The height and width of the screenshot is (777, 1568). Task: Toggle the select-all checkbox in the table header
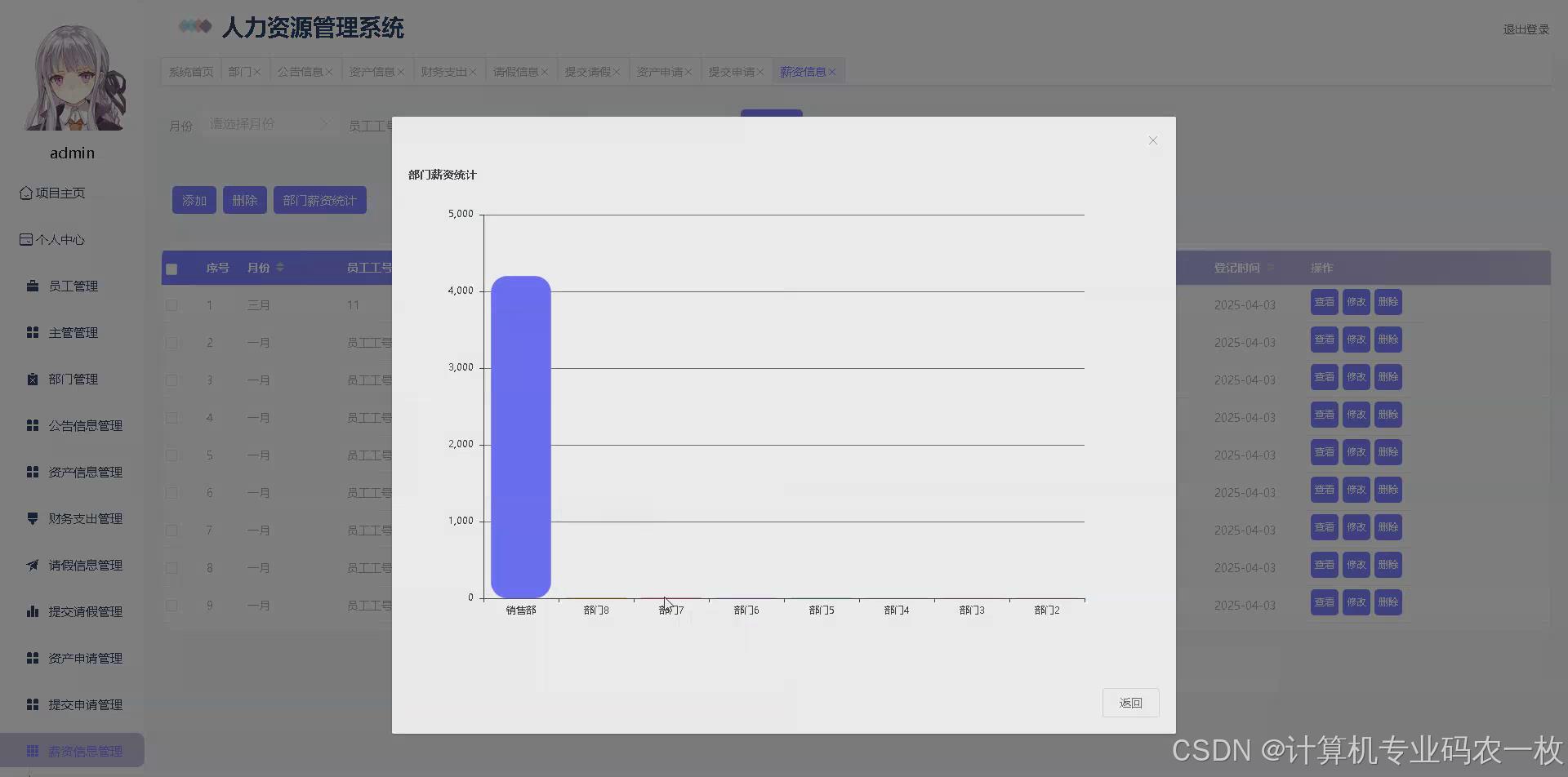(171, 269)
